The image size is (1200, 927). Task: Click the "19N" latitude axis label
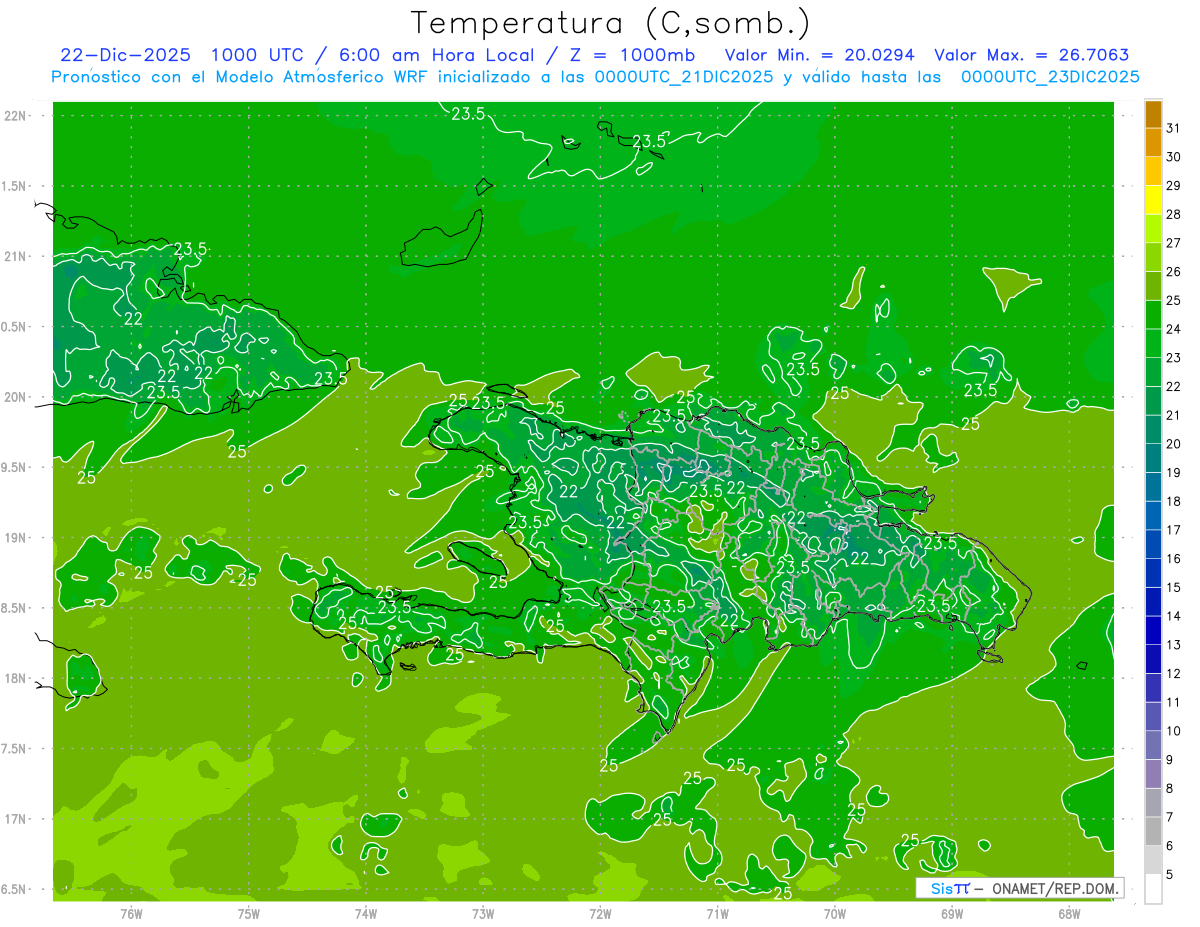tap(16, 538)
